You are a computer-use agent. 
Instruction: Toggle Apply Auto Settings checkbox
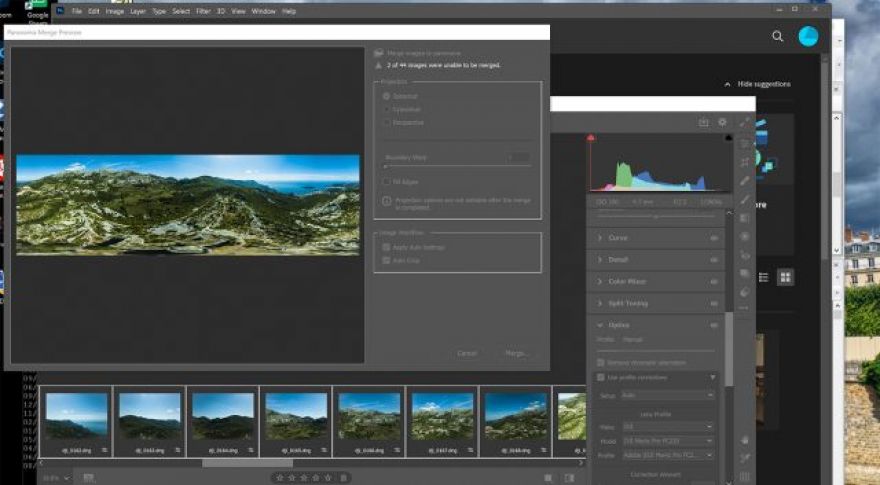[x=386, y=248]
